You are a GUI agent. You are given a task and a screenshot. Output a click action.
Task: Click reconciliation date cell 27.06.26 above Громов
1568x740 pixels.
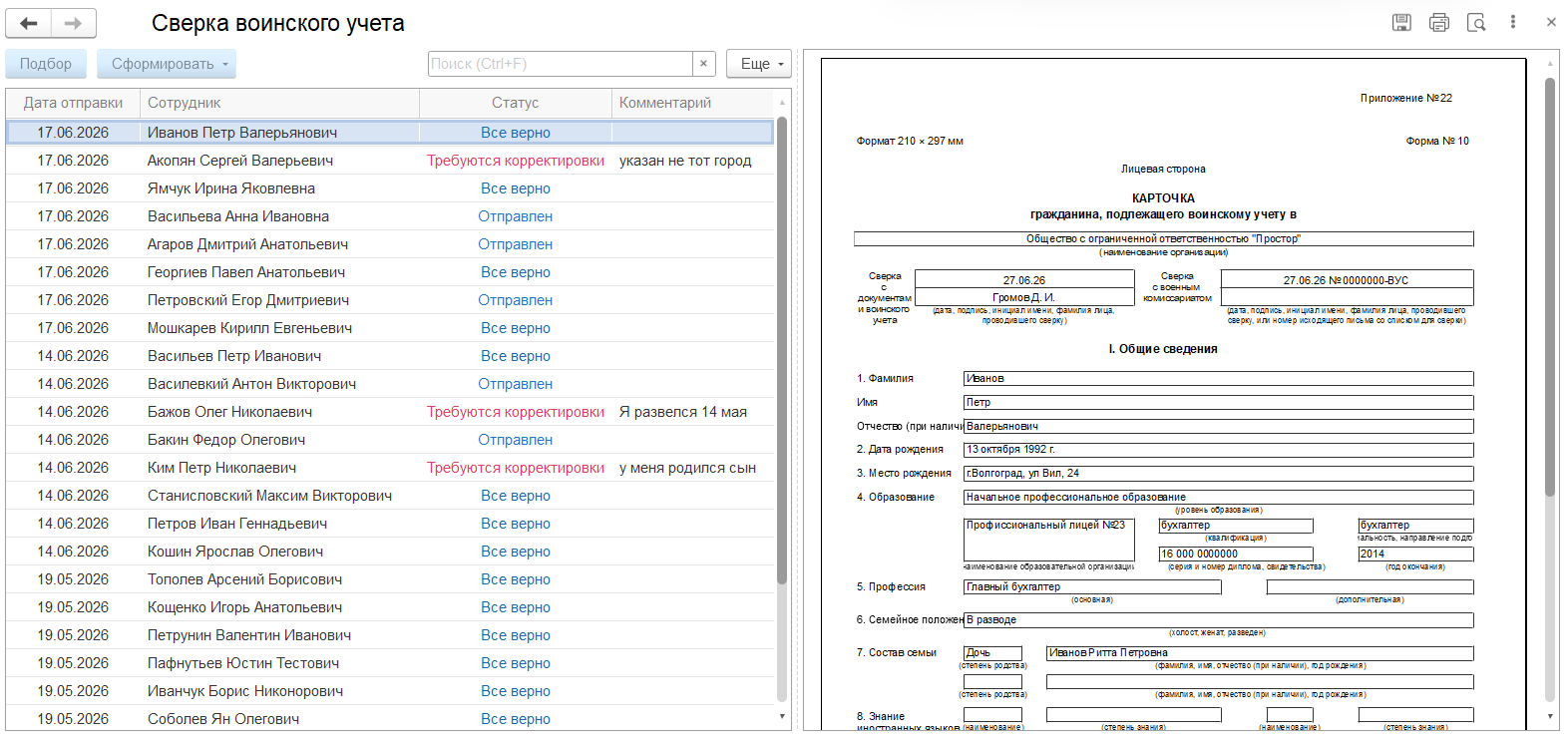click(1024, 280)
